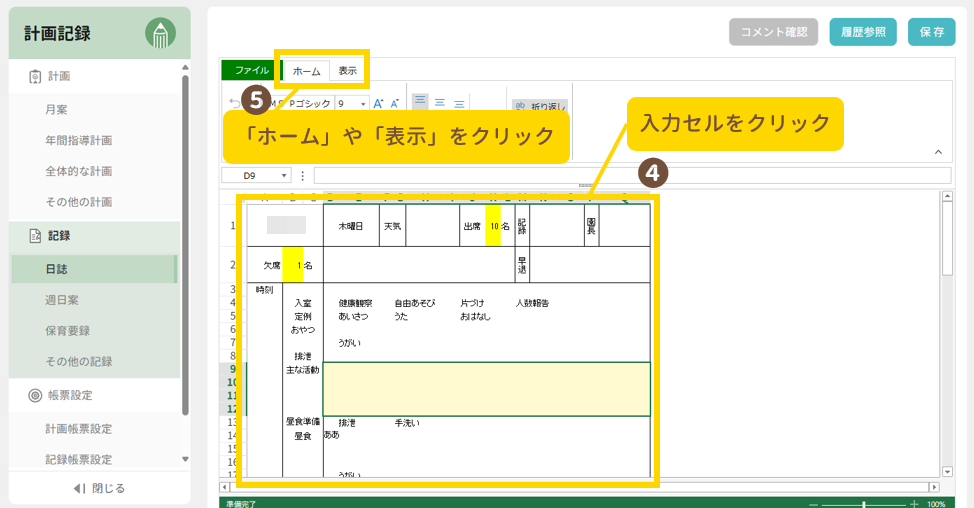Image resolution: width=974 pixels, height=508 pixels.
Task: Open the ファイル menu tab
Action: (x=251, y=71)
